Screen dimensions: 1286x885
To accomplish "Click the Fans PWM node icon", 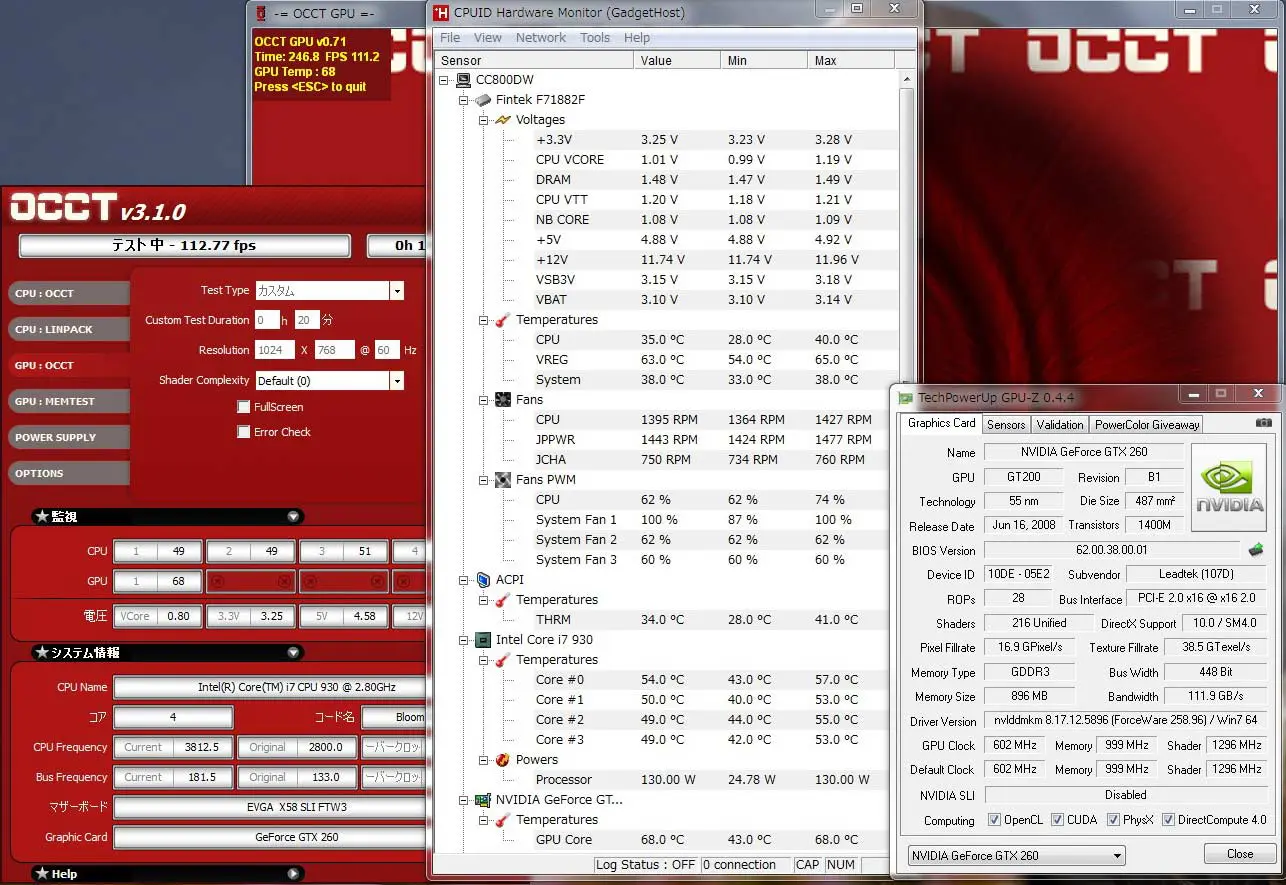I will tap(503, 480).
